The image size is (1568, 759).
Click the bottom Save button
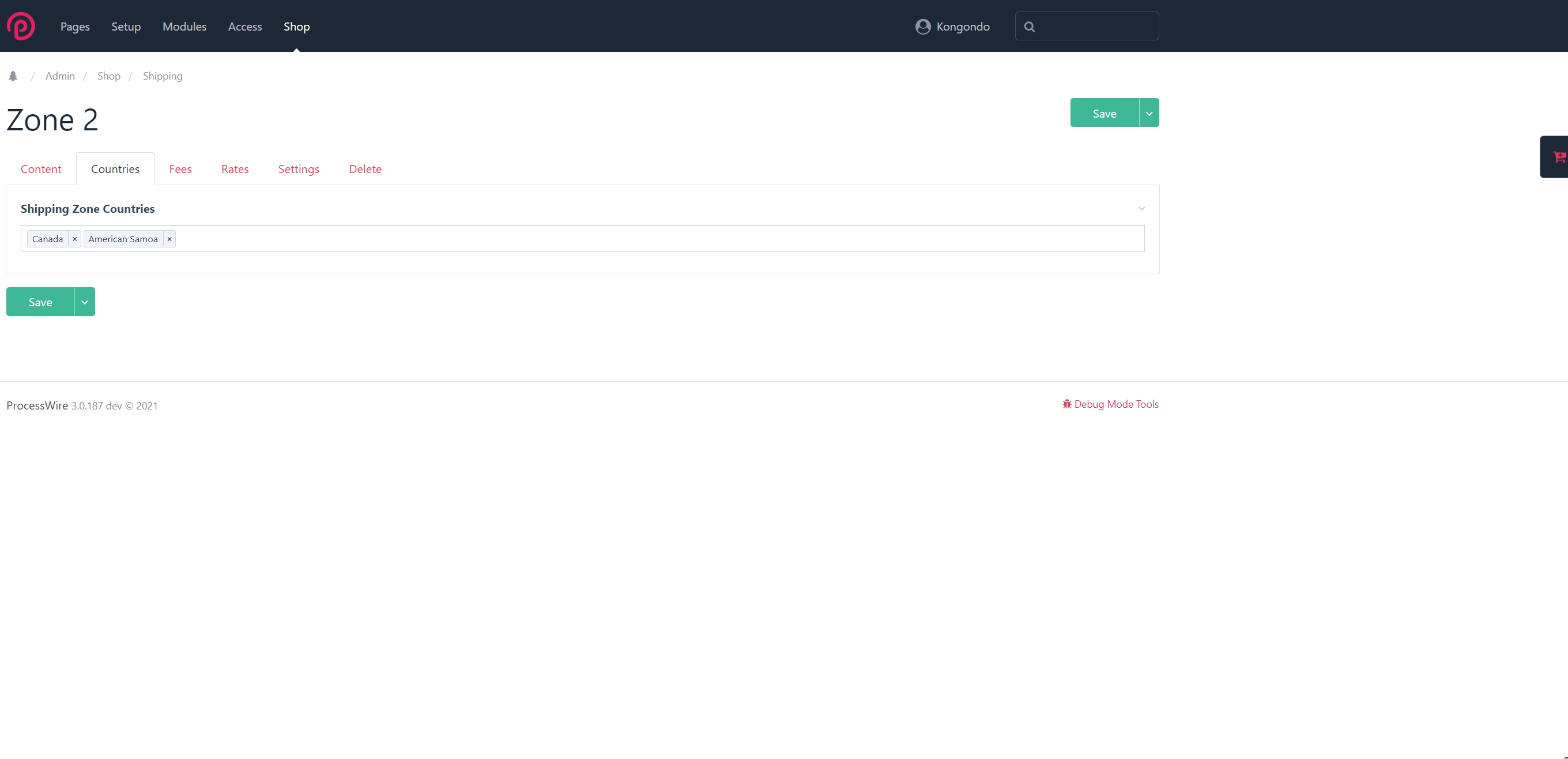pos(40,302)
